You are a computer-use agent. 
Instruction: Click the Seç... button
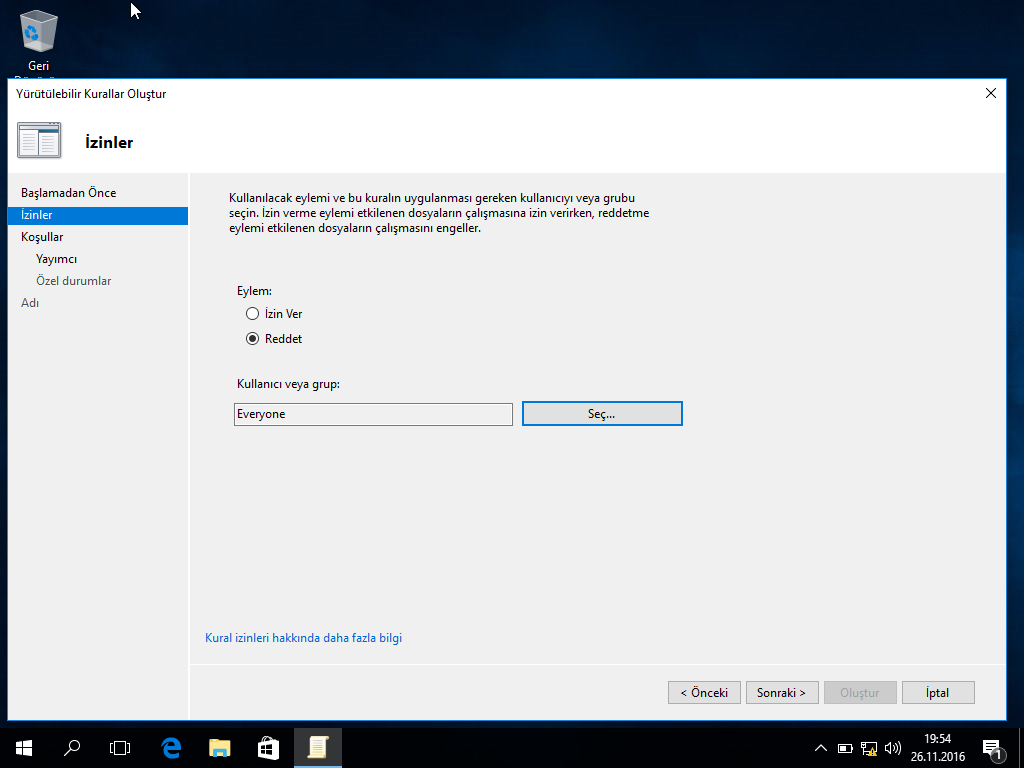602,414
